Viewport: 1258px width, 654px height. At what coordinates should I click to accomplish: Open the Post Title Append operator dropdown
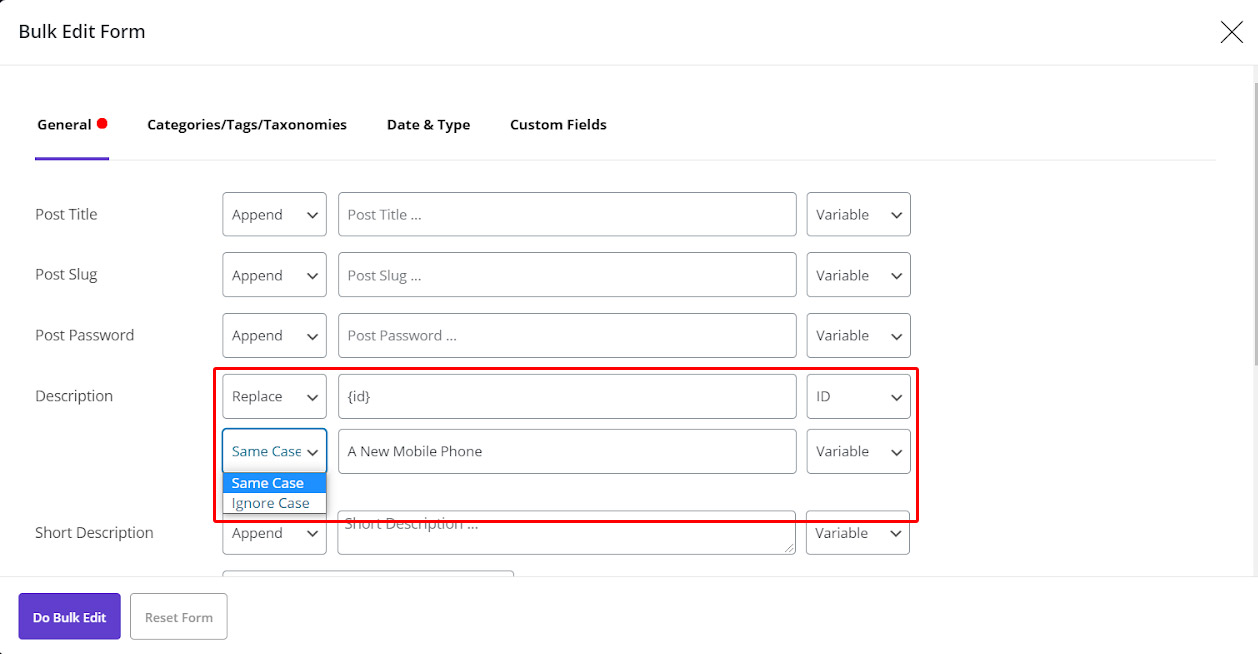[x=274, y=215]
